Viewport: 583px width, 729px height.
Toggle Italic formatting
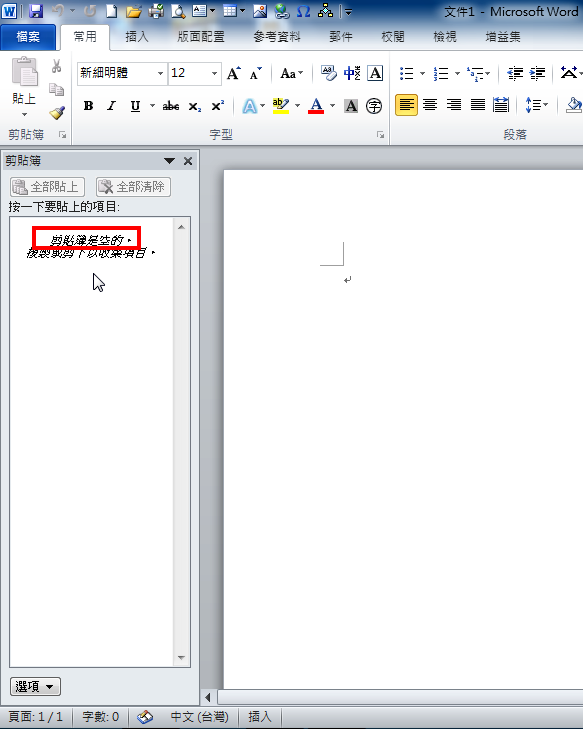pos(111,106)
